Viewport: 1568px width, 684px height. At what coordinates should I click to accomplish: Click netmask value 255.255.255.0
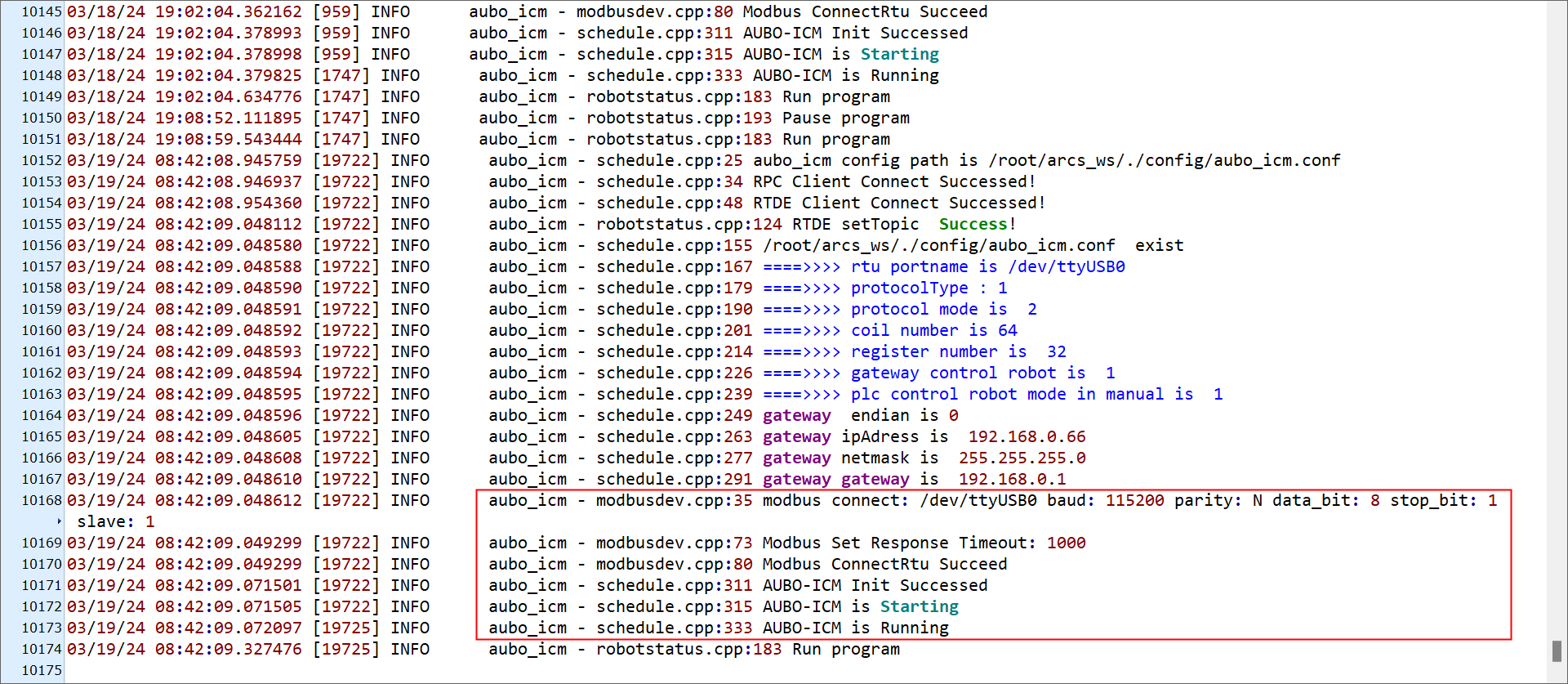[x=1022, y=458]
